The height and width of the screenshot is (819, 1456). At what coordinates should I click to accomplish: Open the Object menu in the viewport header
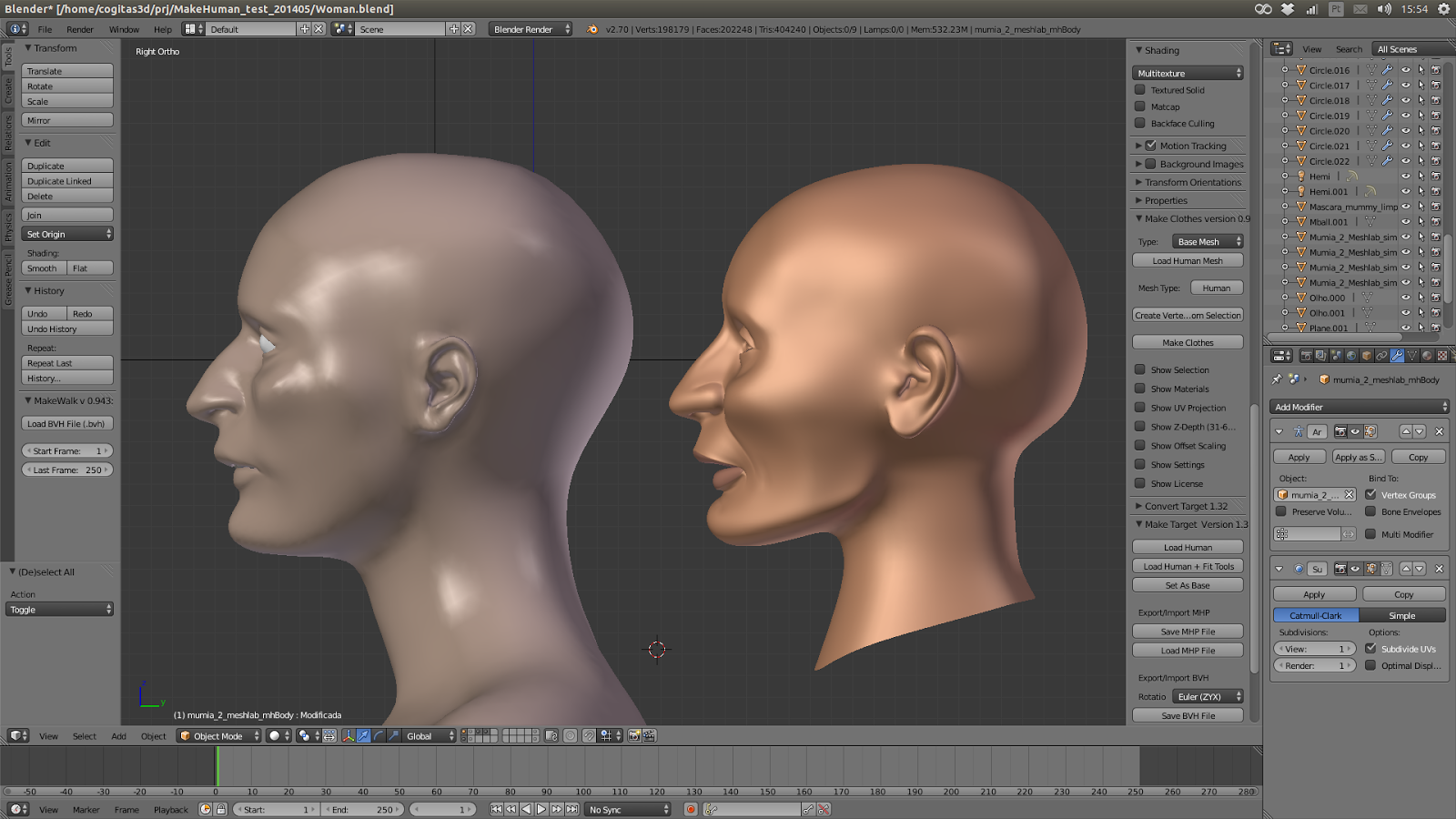tap(153, 736)
